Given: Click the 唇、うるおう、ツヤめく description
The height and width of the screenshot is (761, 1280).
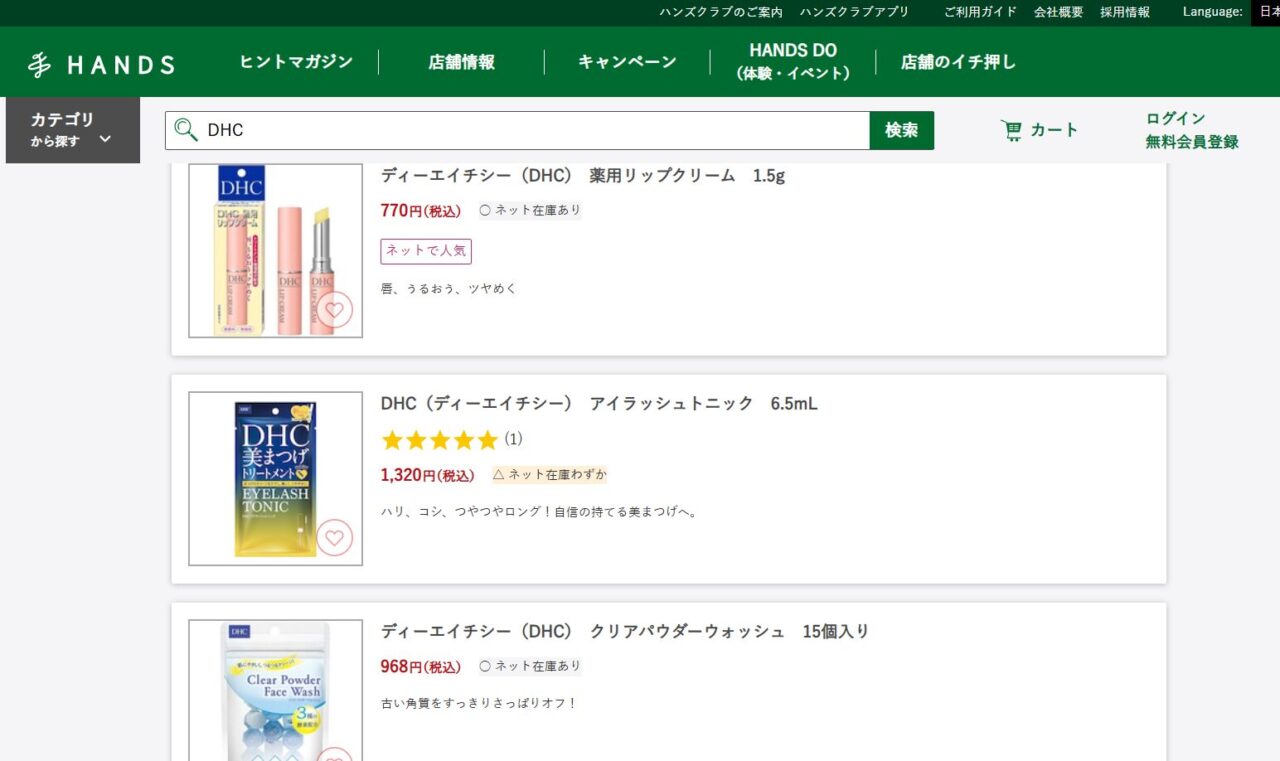Looking at the screenshot, I should click(x=449, y=289).
